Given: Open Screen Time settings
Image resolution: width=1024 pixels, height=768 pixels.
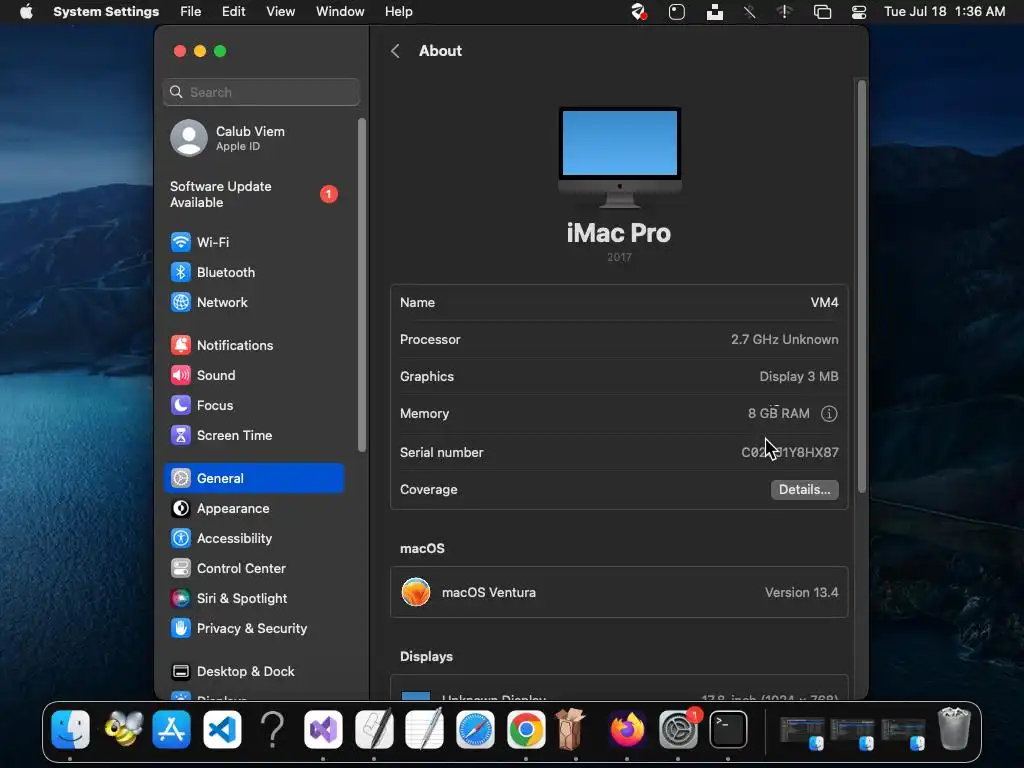Looking at the screenshot, I should [253, 436].
